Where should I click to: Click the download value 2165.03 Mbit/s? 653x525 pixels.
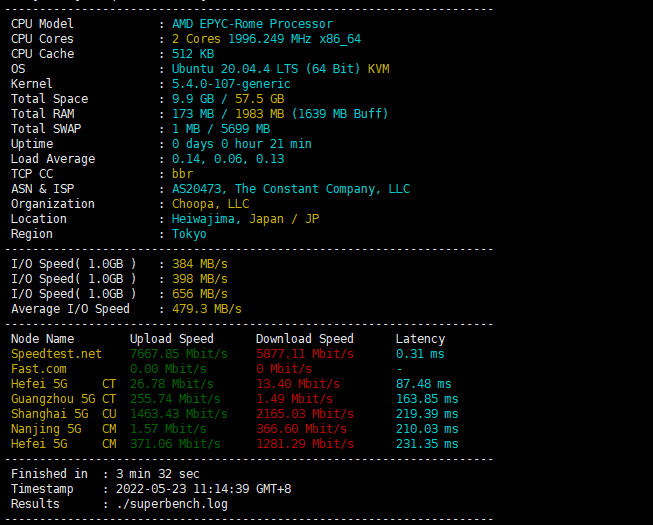click(305, 413)
